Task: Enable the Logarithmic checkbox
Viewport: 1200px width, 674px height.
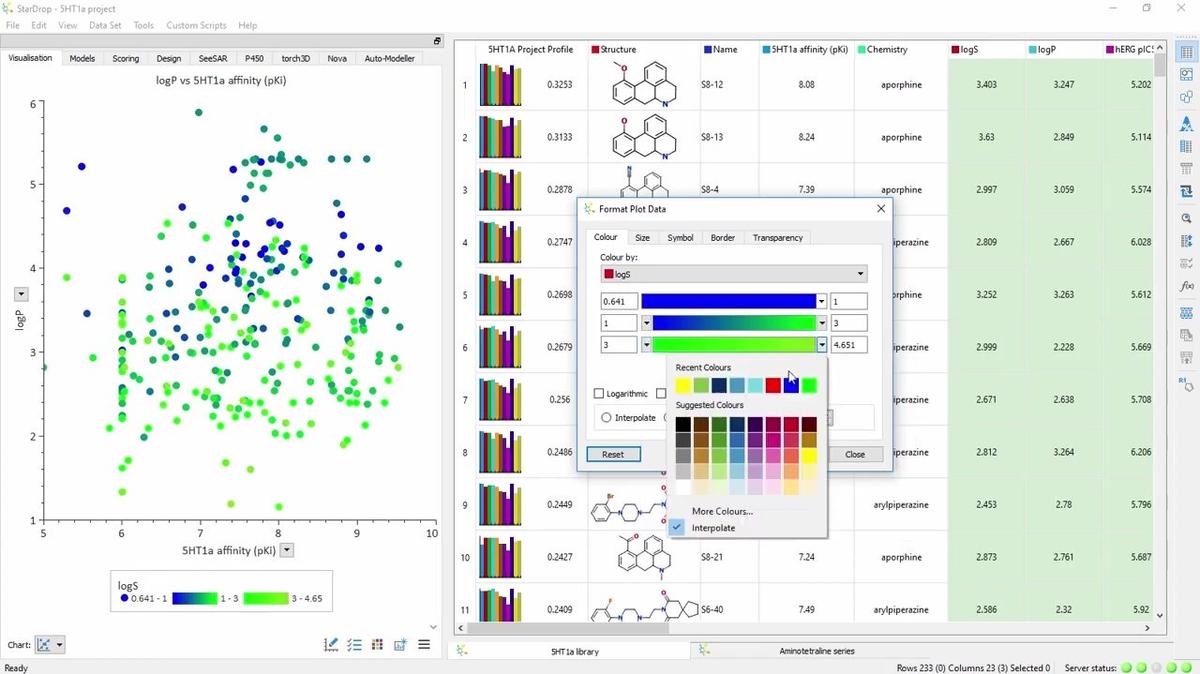Action: point(600,394)
